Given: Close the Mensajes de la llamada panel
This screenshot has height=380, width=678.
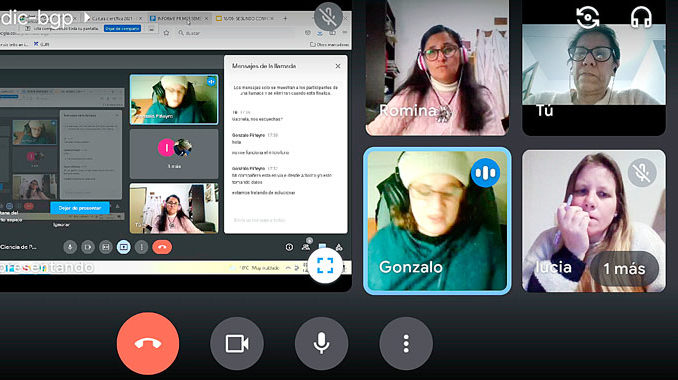Looking at the screenshot, I should (338, 66).
